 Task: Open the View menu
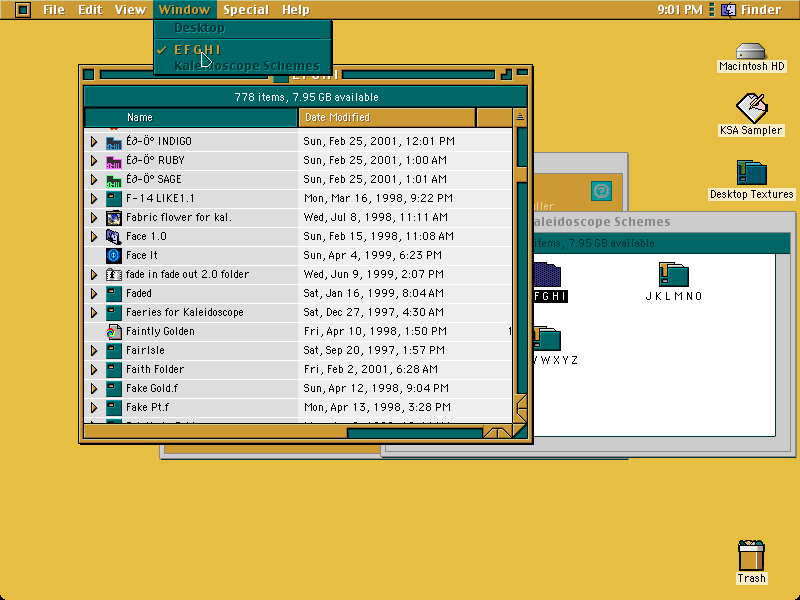pos(130,10)
